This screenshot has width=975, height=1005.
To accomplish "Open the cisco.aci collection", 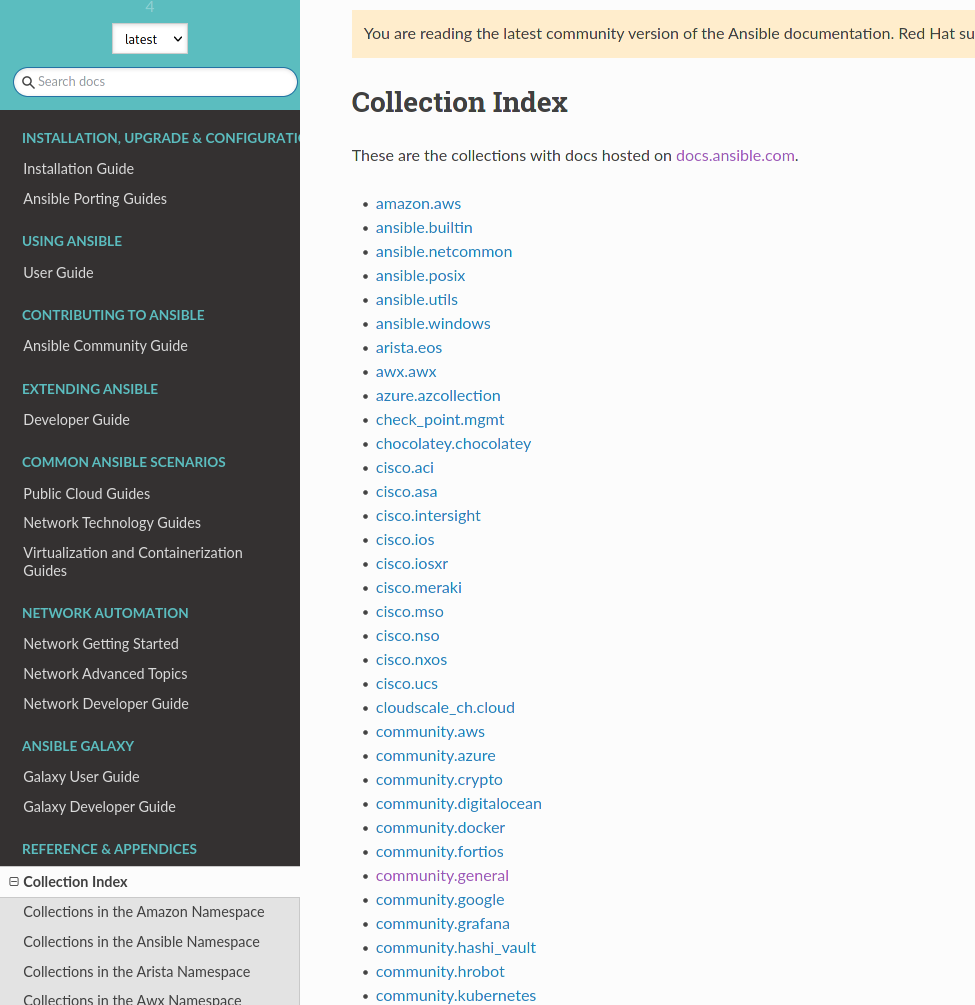I will [404, 468].
